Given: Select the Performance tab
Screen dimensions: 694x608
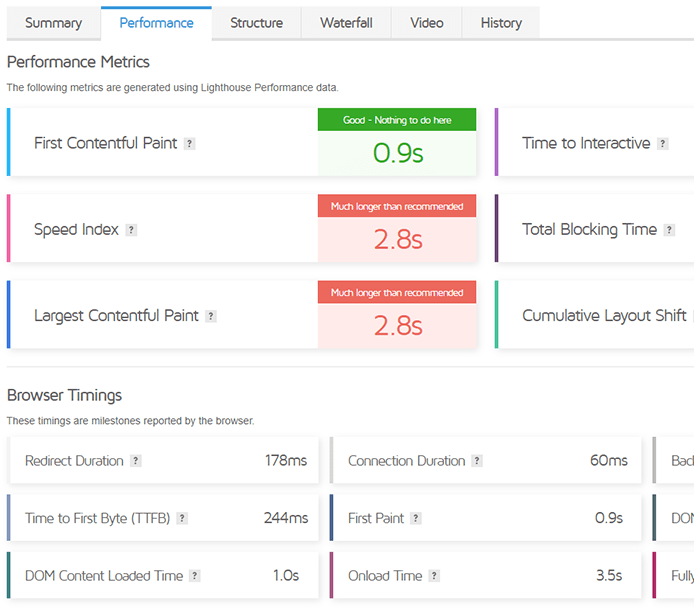Looking at the screenshot, I should click(156, 23).
